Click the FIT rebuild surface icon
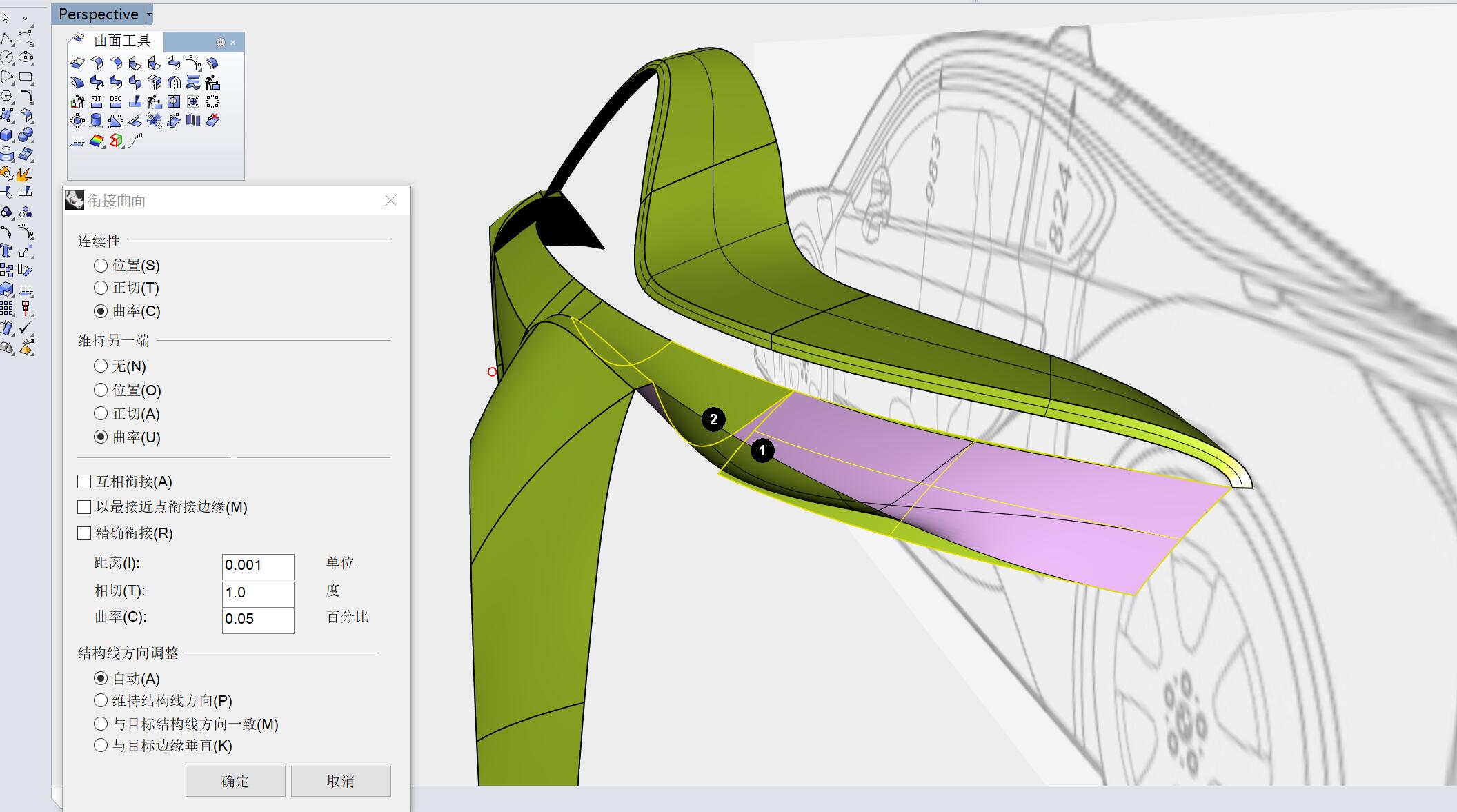Viewport: 1457px width, 812px height. tap(97, 101)
